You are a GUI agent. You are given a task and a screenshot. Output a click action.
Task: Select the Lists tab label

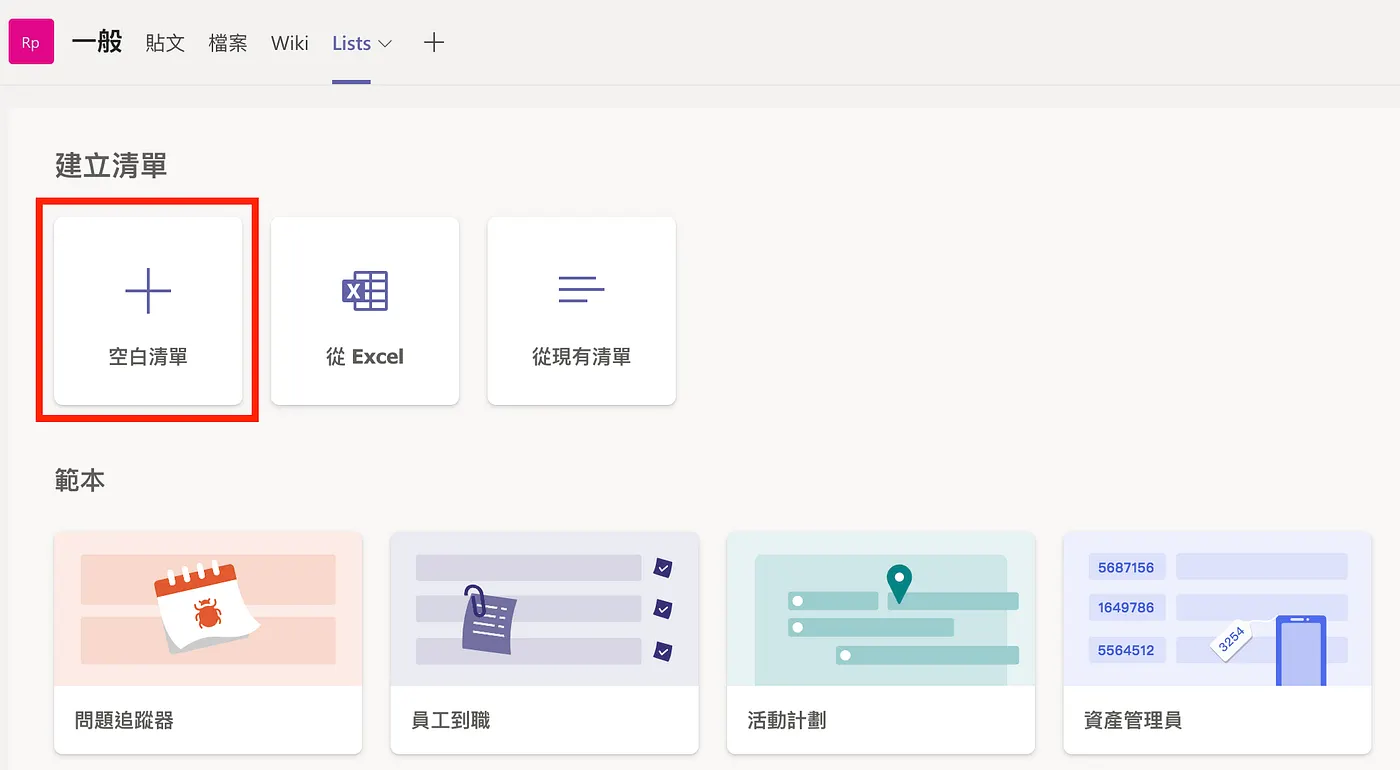(x=351, y=43)
